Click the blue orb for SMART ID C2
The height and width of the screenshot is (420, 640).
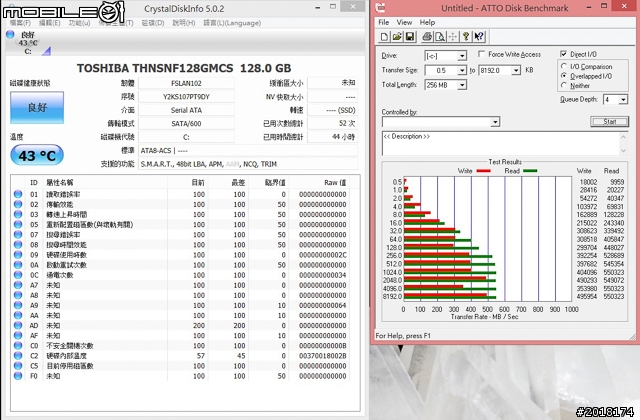click(x=18, y=356)
